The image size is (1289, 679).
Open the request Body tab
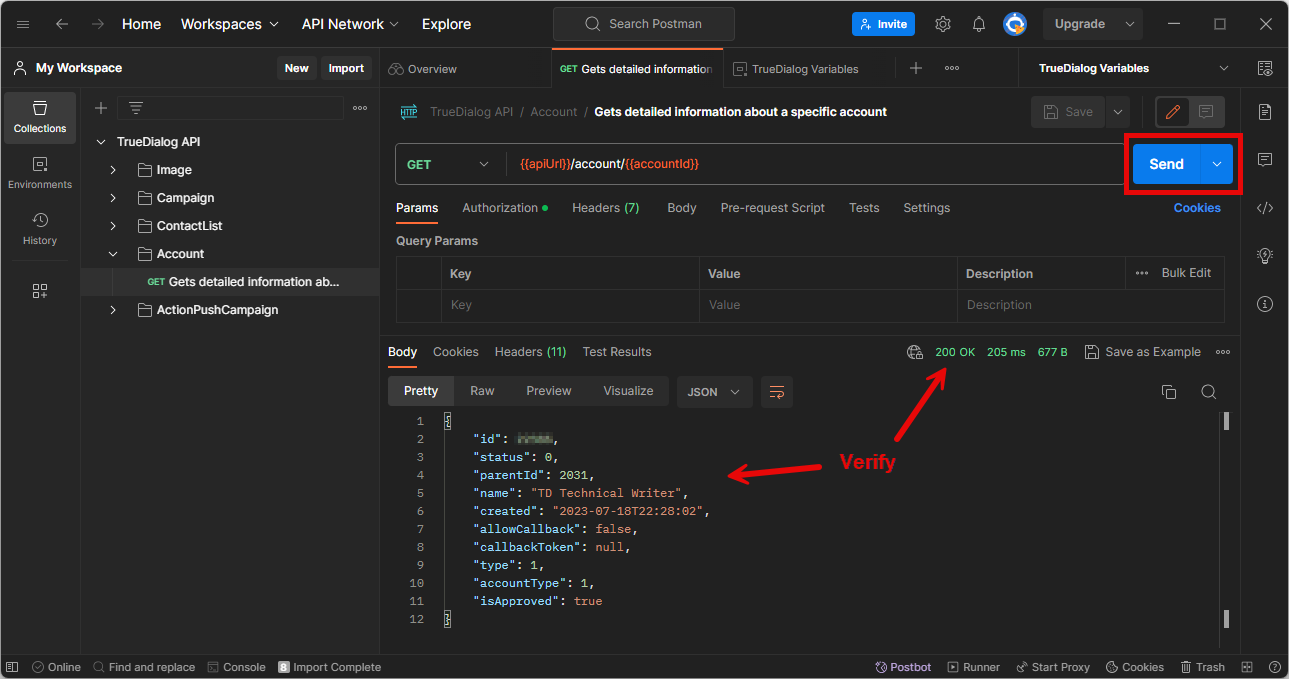point(682,208)
